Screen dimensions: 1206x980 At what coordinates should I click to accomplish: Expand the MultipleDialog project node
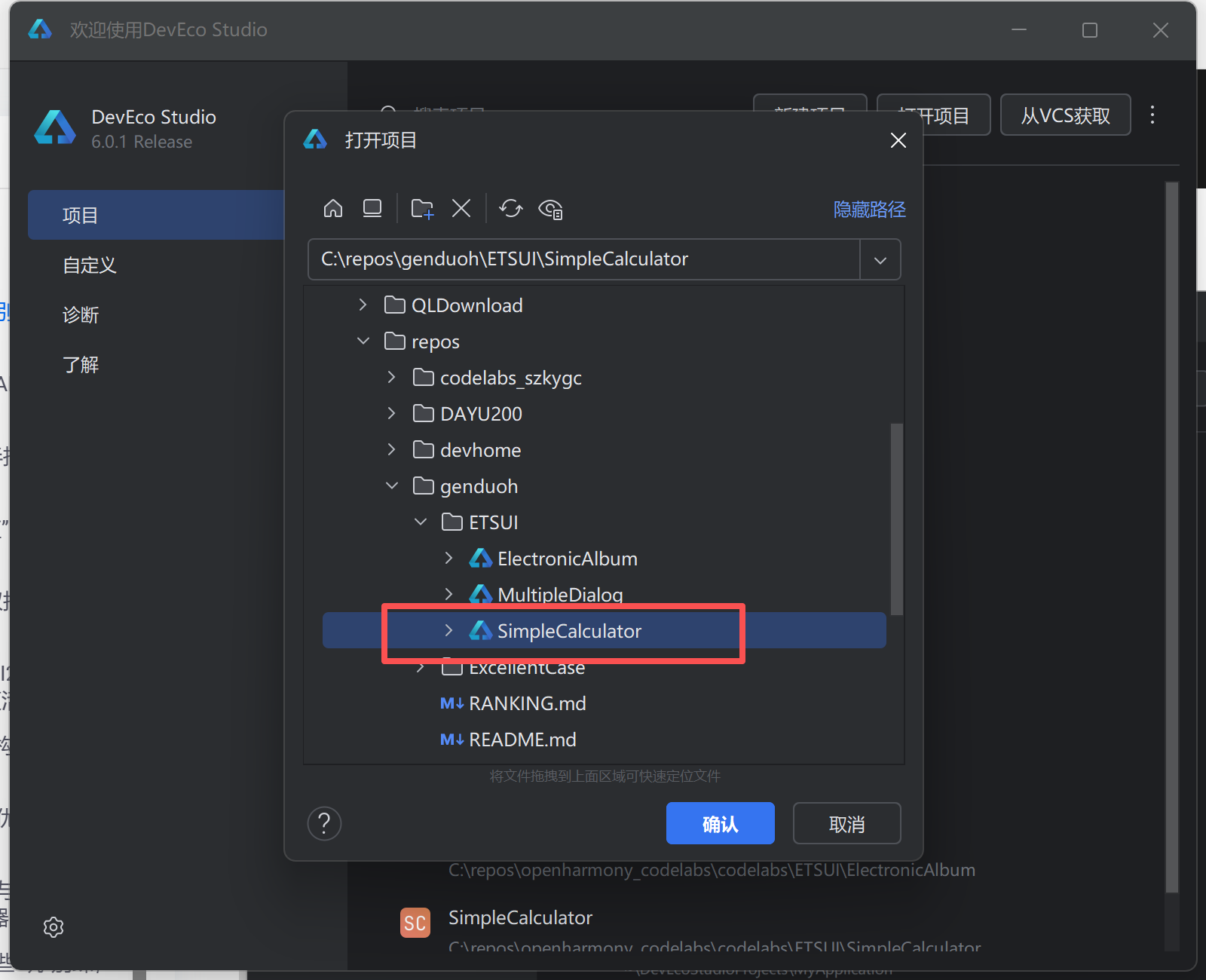pos(449,594)
